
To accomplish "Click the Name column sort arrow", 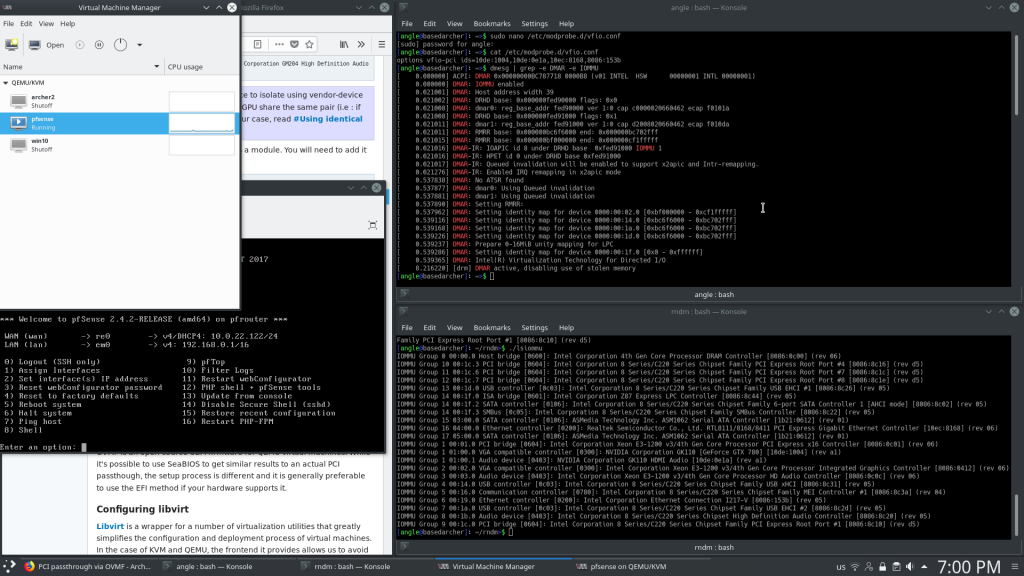I will pyautogui.click(x=157, y=66).
